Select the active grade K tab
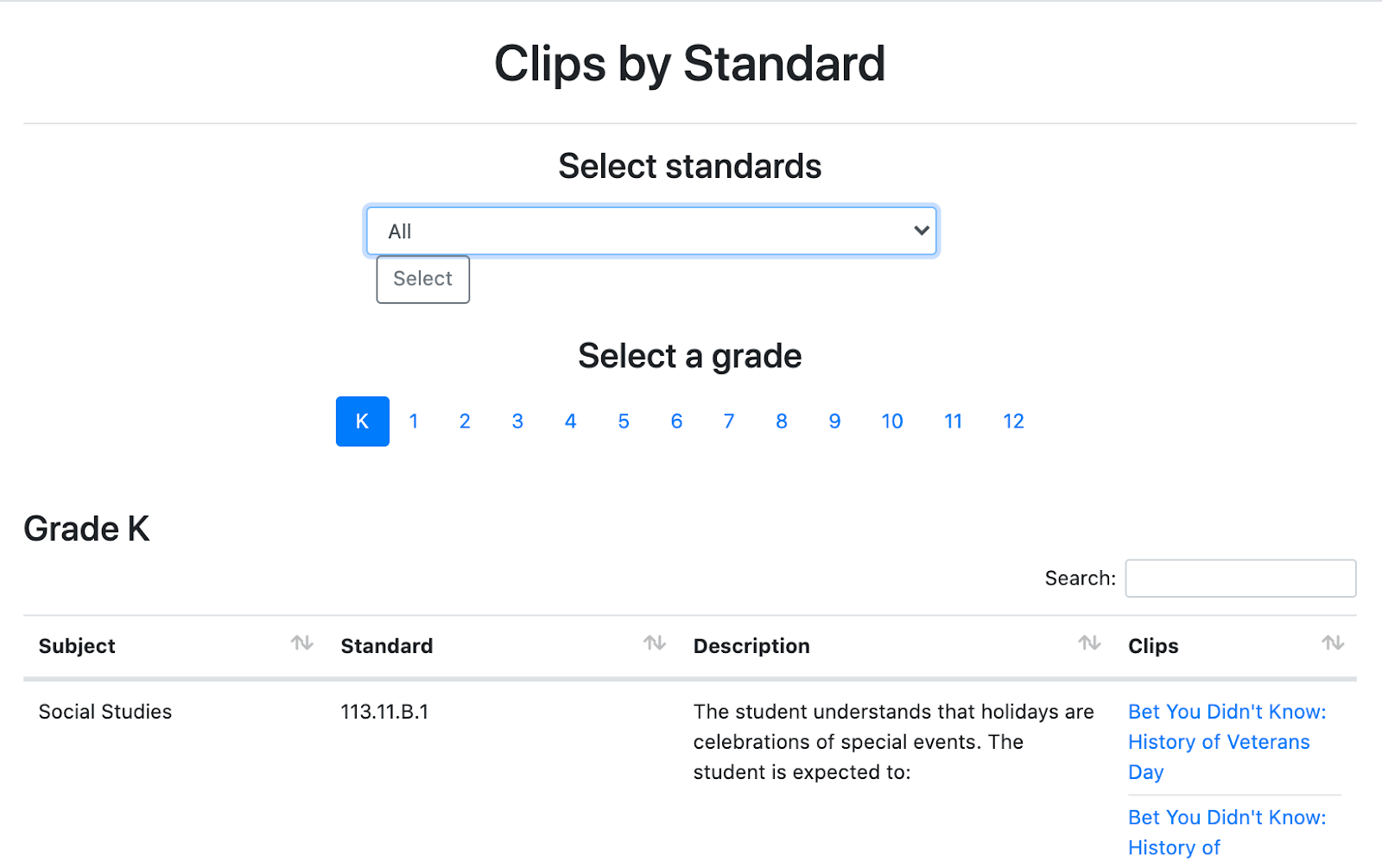This screenshot has width=1382, height=868. tap(362, 421)
